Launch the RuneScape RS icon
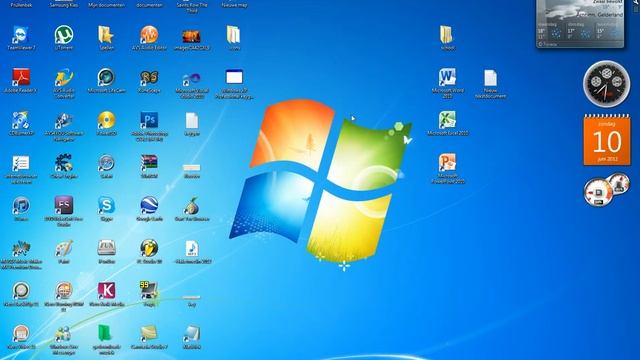640x360 pixels. [149, 78]
